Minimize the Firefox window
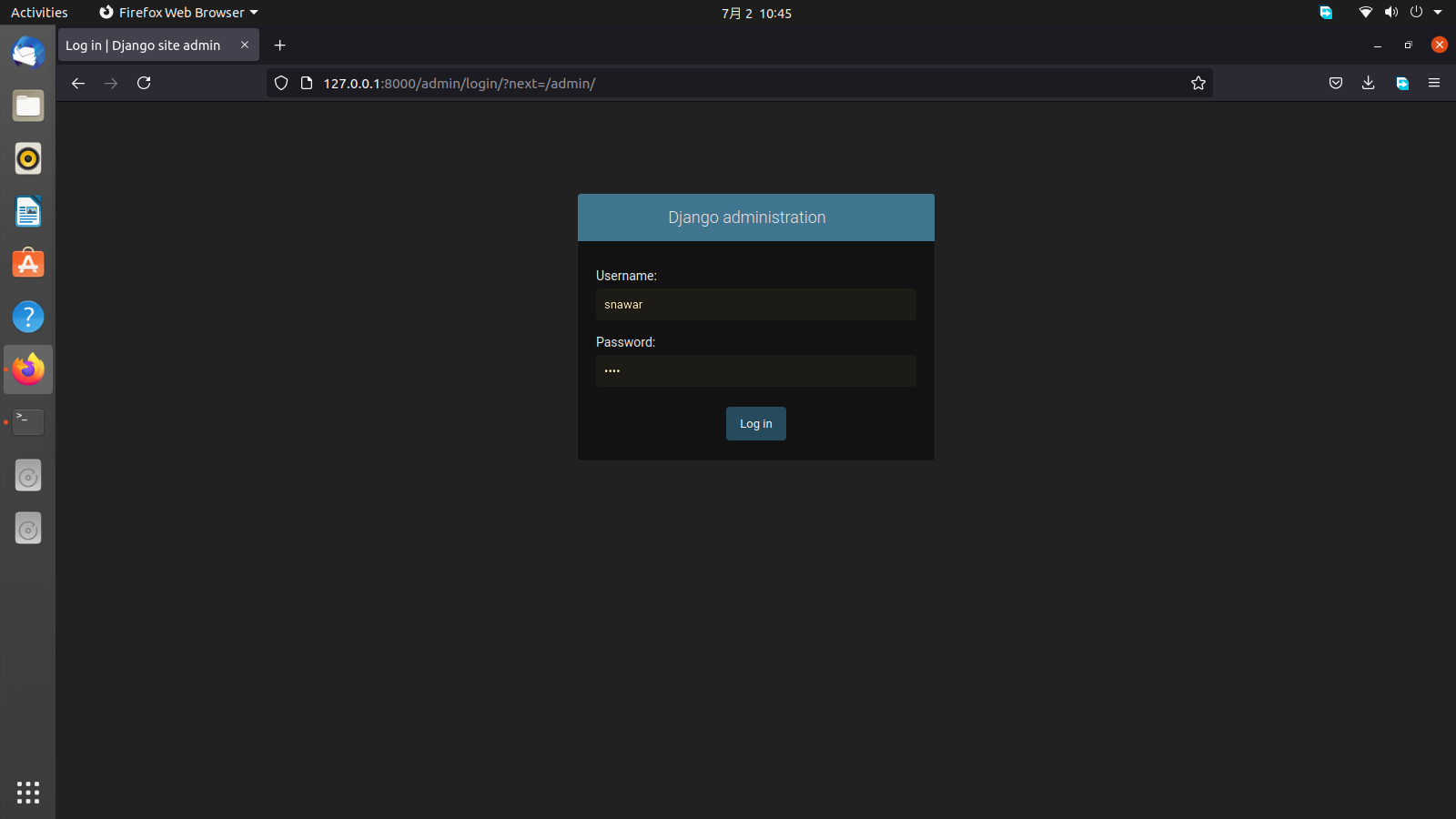1456x819 pixels. 1378,45
